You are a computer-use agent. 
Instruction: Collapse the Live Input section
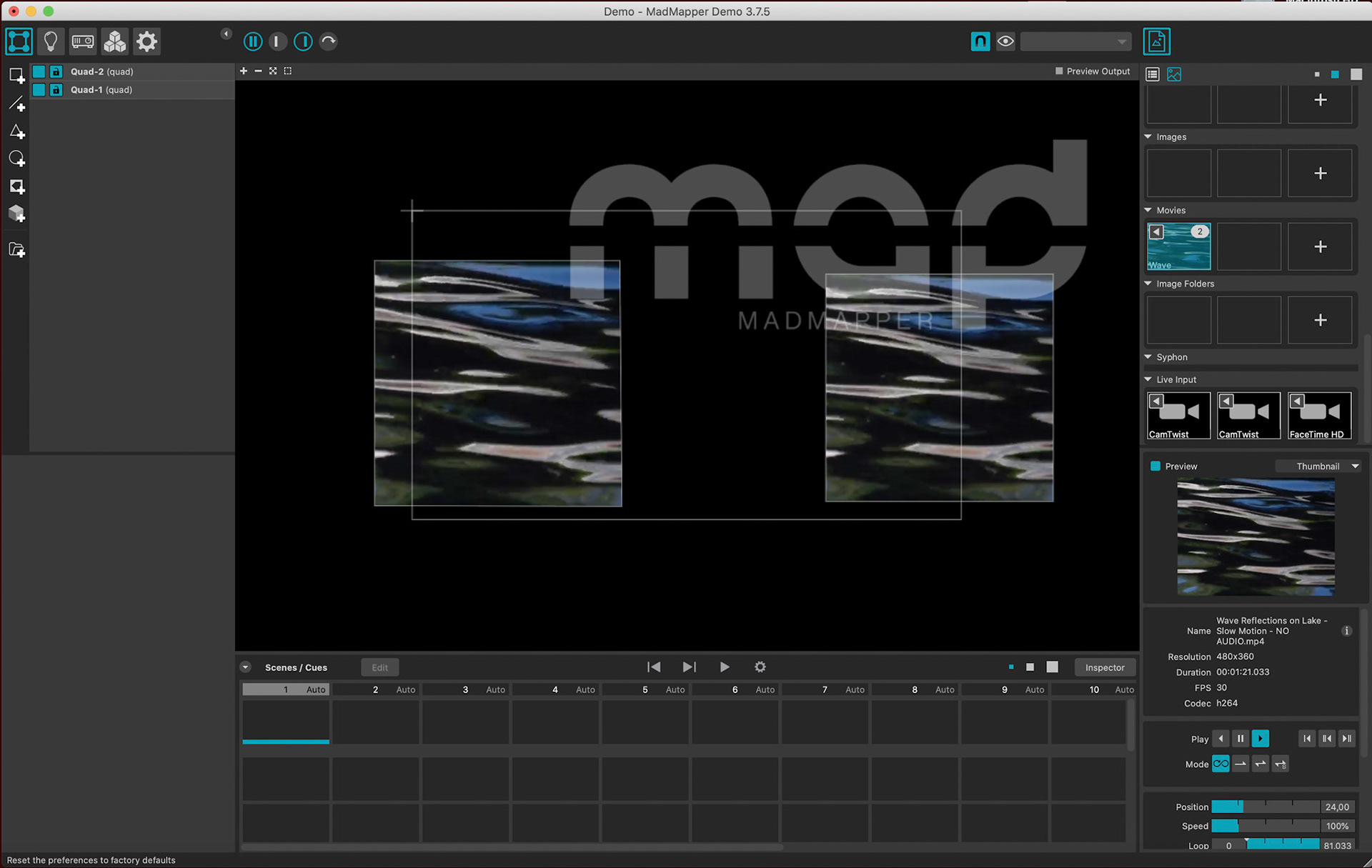(1148, 379)
